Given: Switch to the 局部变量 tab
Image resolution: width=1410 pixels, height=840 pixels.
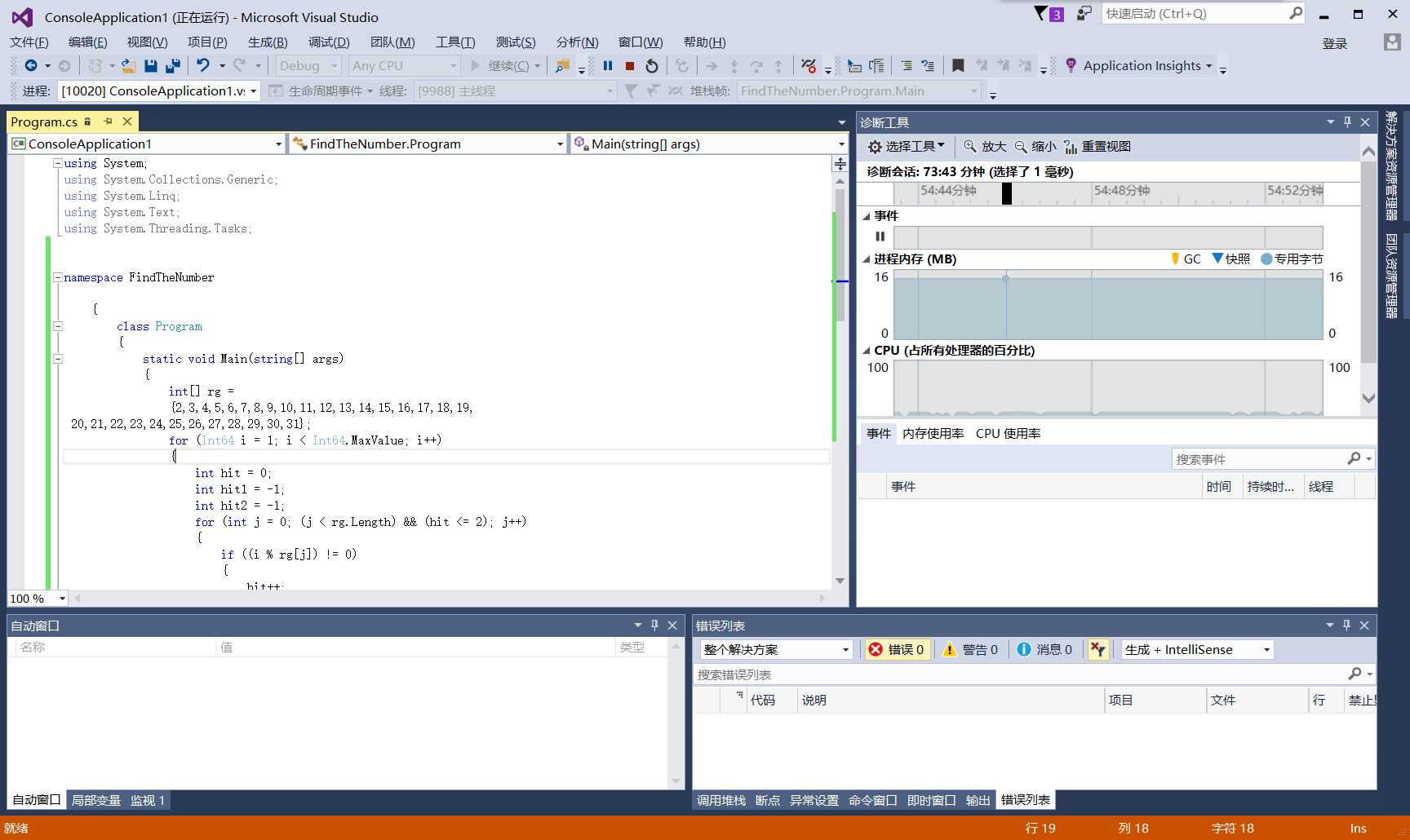Looking at the screenshot, I should click(x=95, y=801).
